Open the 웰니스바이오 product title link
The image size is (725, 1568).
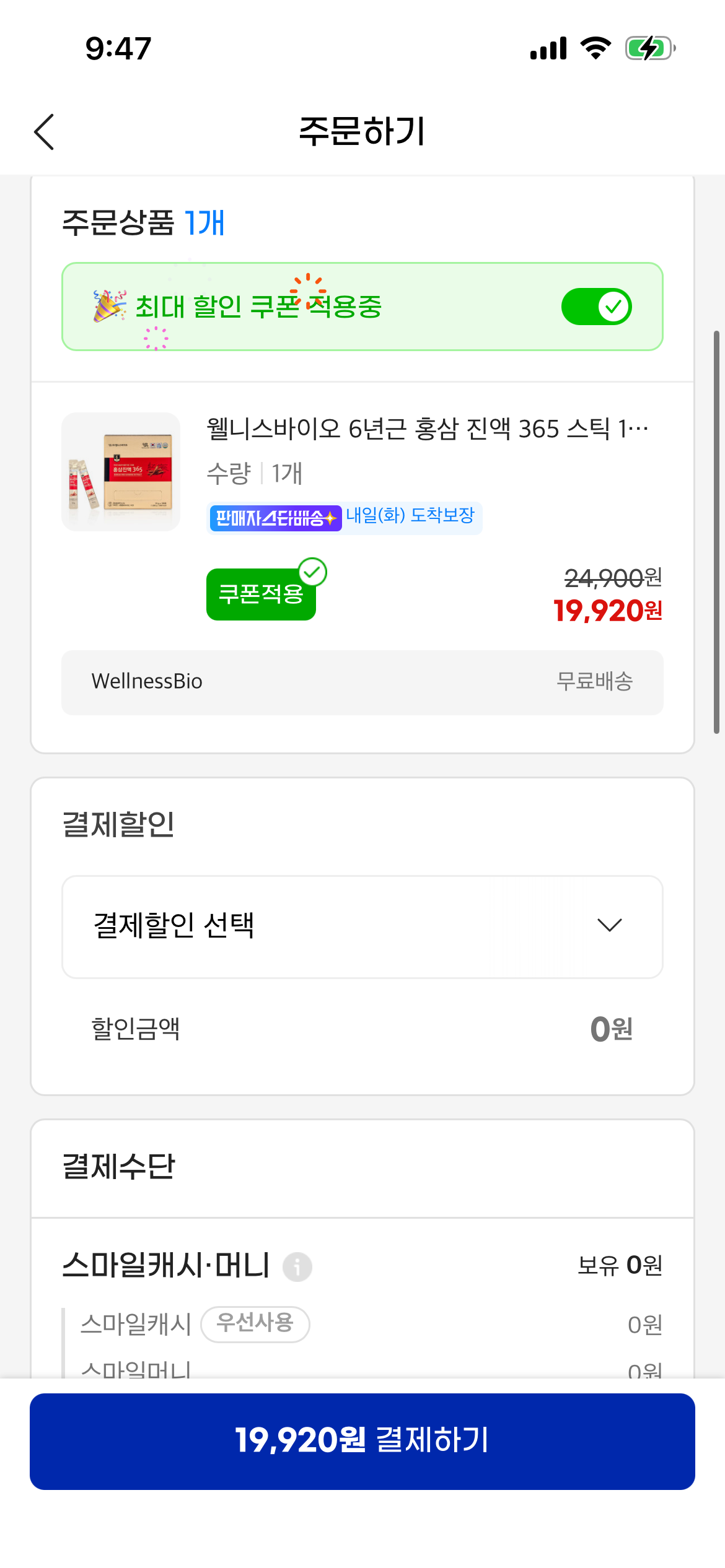pyautogui.click(x=427, y=429)
